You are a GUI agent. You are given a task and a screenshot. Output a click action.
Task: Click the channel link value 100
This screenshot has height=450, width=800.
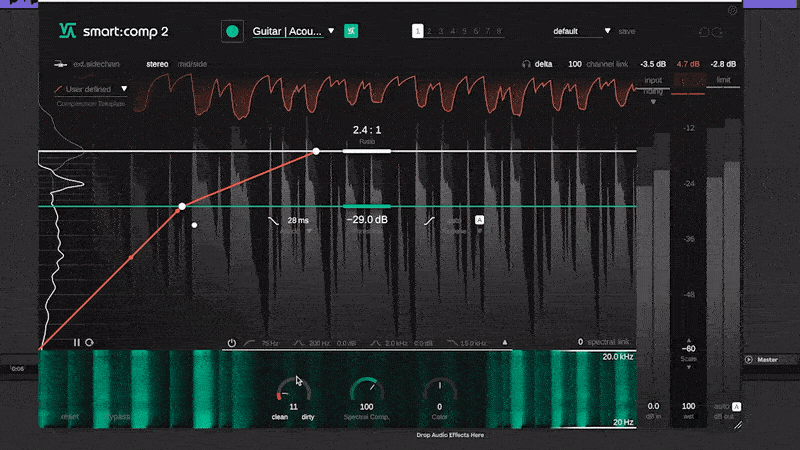[574, 64]
